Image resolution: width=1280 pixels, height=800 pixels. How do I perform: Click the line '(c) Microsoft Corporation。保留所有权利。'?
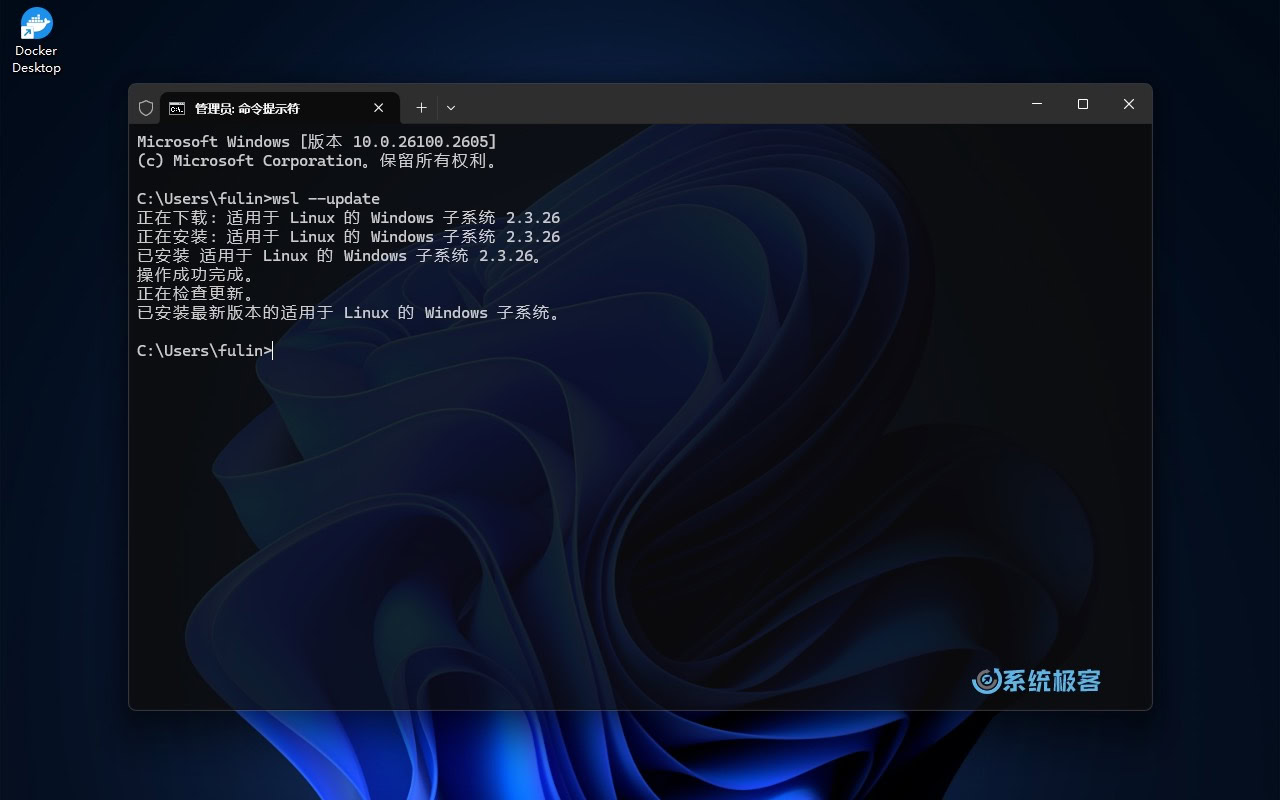coord(317,161)
